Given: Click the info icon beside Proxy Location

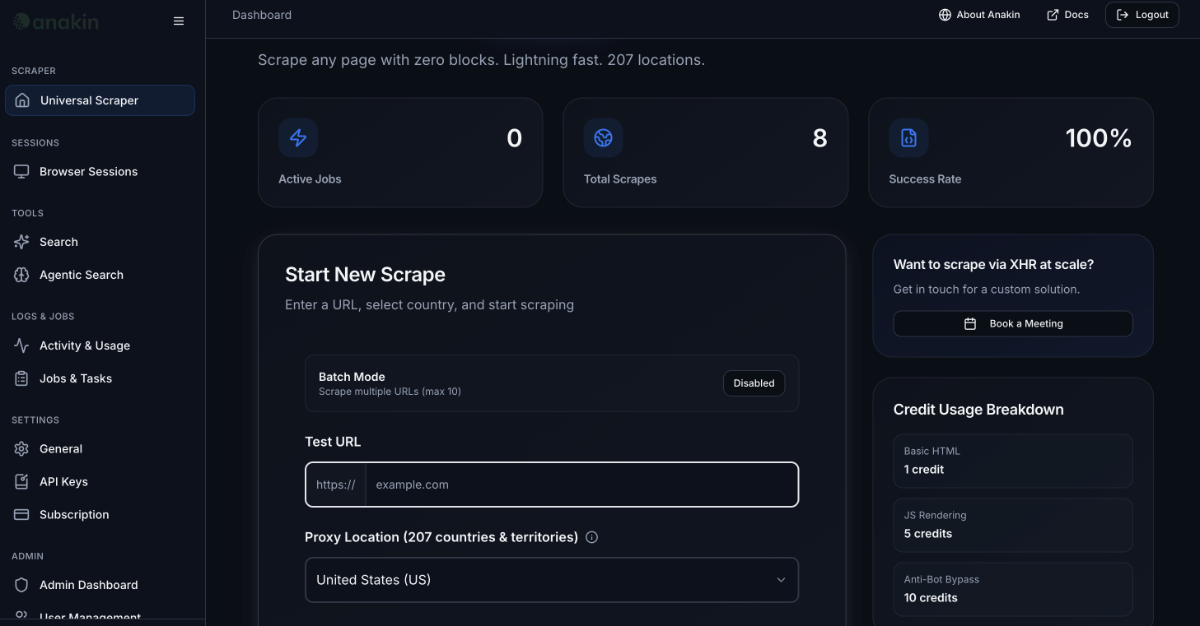Looking at the screenshot, I should [x=591, y=537].
